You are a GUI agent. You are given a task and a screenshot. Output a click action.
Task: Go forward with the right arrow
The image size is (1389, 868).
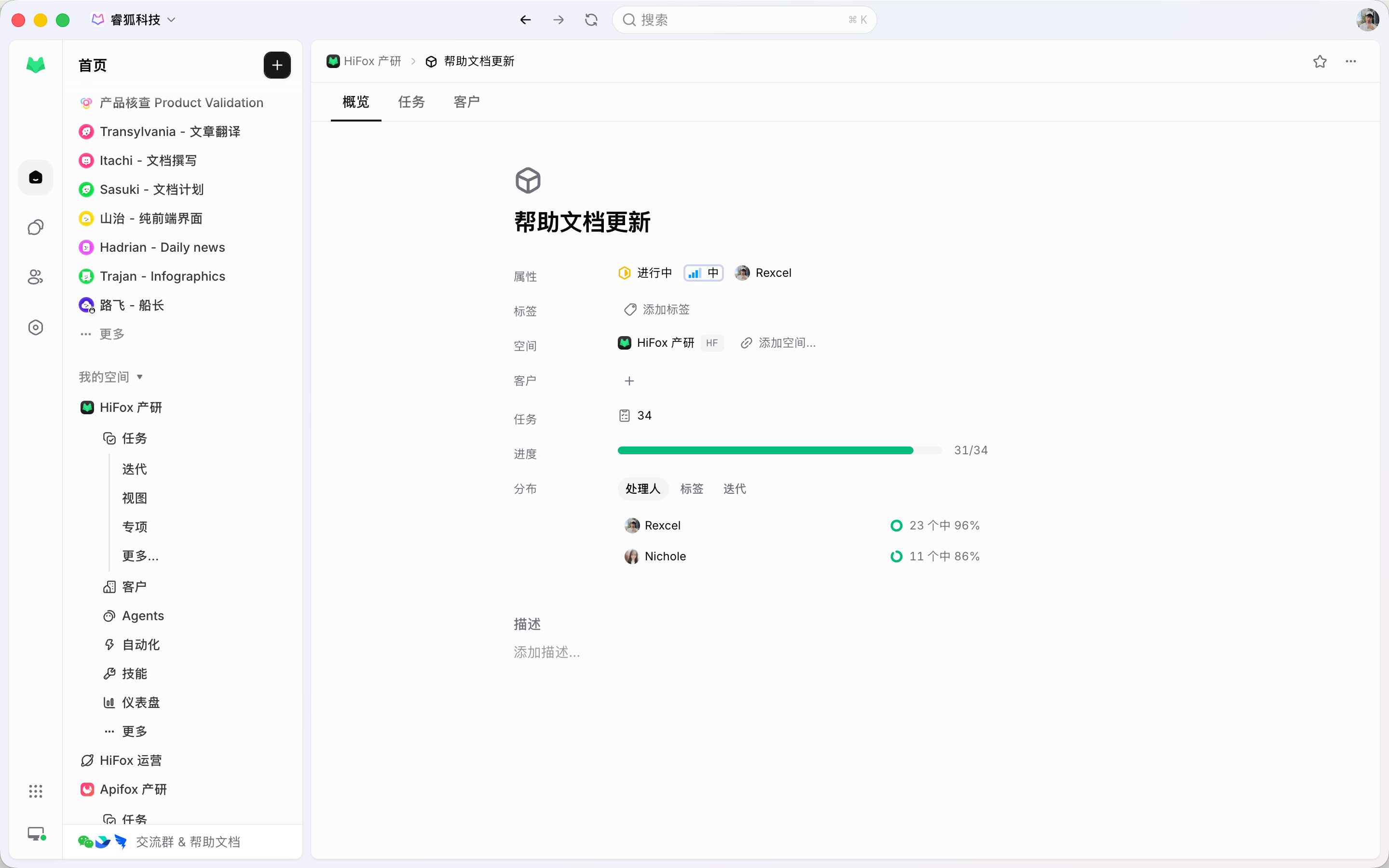point(558,20)
